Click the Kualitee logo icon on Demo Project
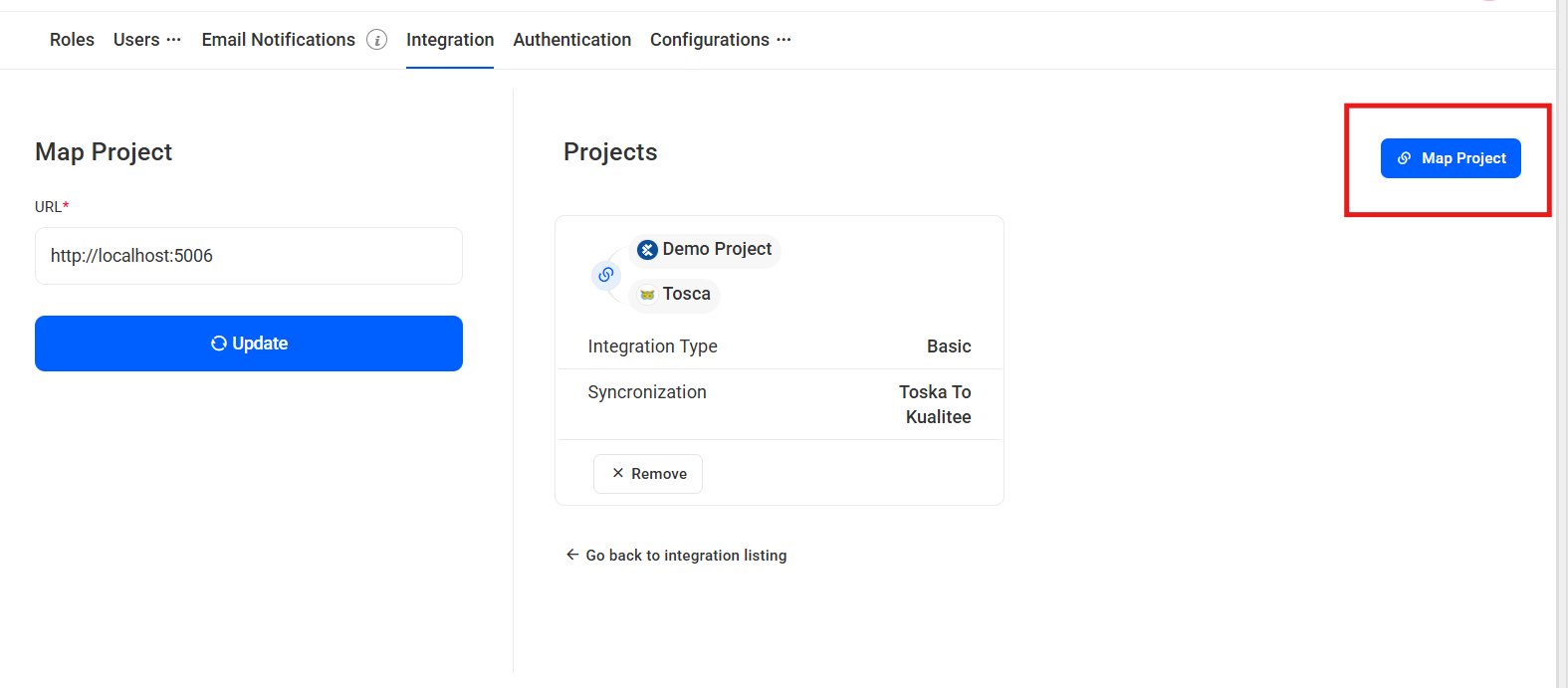This screenshot has width=1568, height=688. [x=647, y=250]
